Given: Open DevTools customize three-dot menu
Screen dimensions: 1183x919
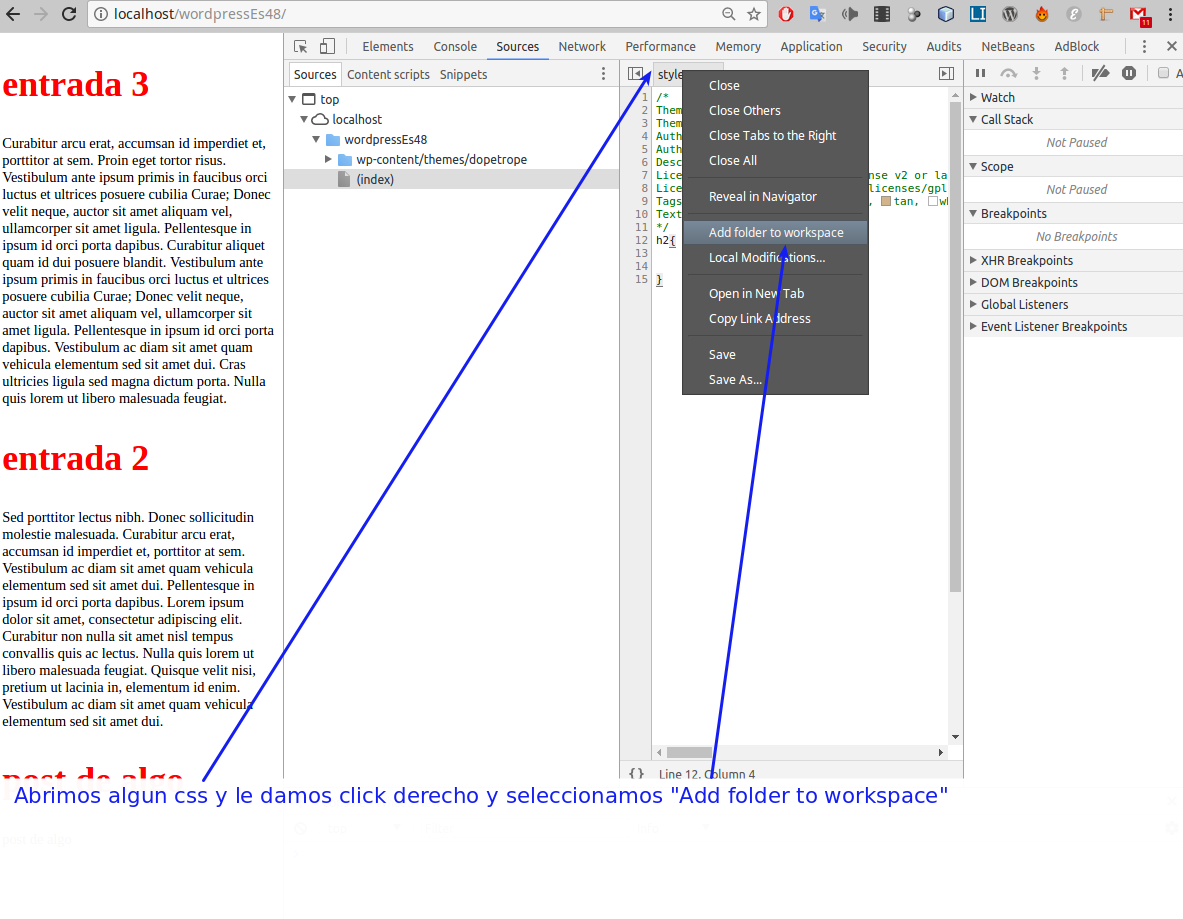Looking at the screenshot, I should [1144, 46].
